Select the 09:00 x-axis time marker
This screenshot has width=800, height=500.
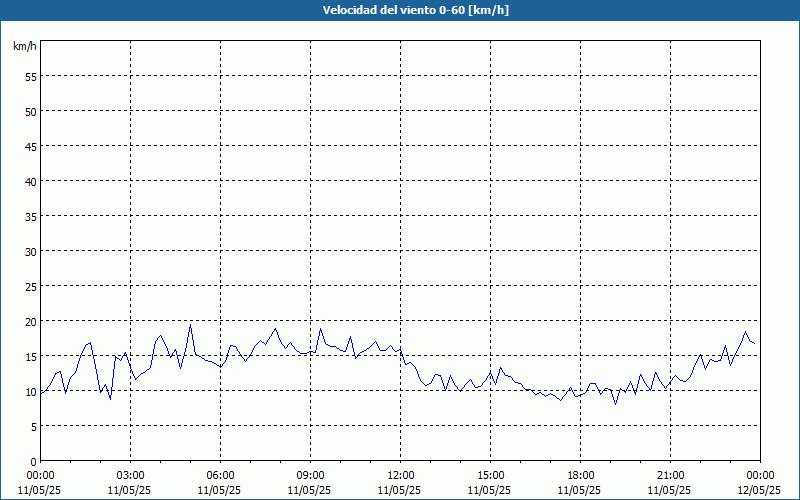point(310,475)
